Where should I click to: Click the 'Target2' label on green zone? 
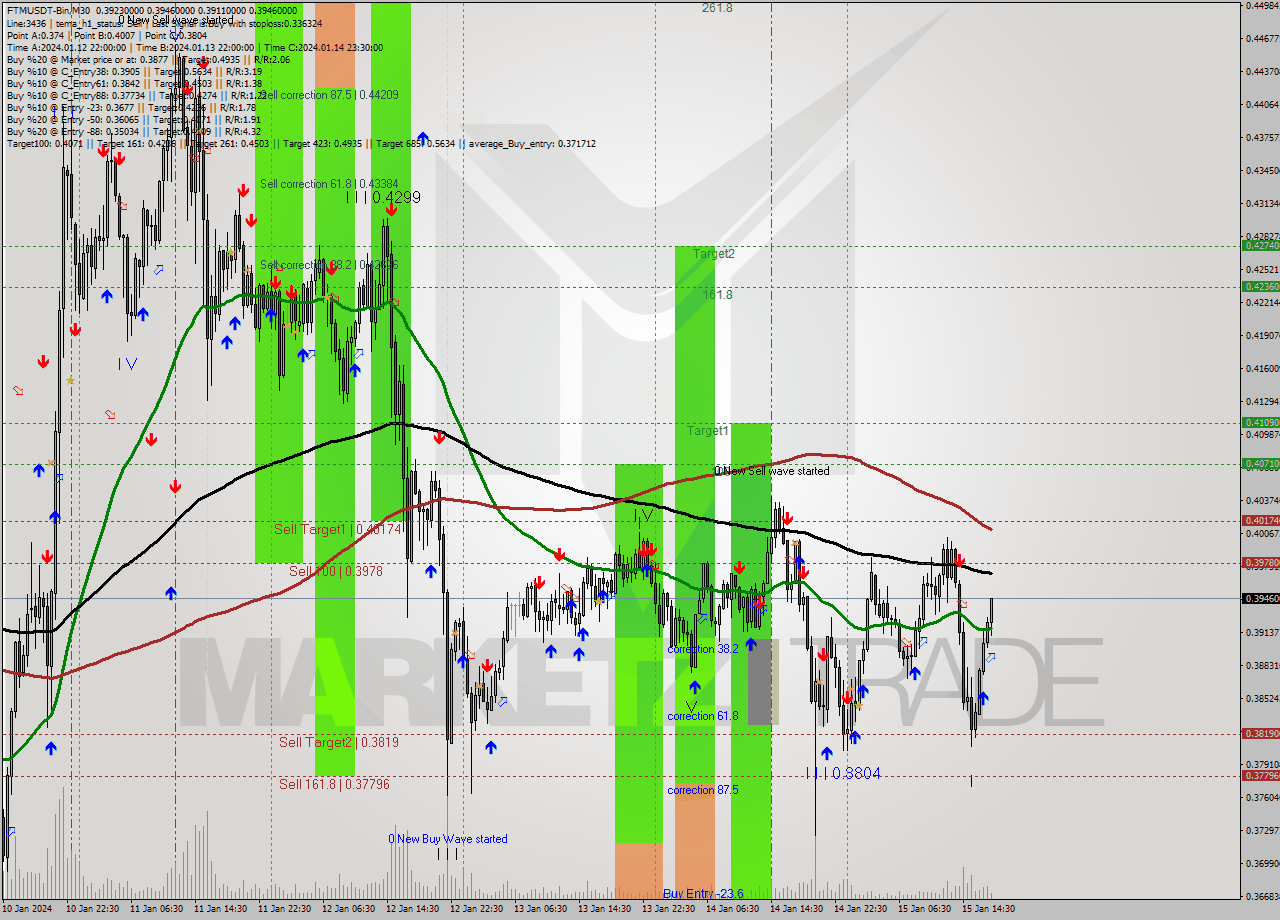coord(714,254)
